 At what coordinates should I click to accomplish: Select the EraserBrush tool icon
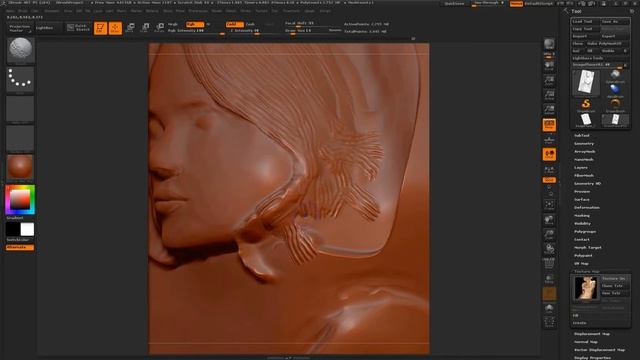[615, 105]
